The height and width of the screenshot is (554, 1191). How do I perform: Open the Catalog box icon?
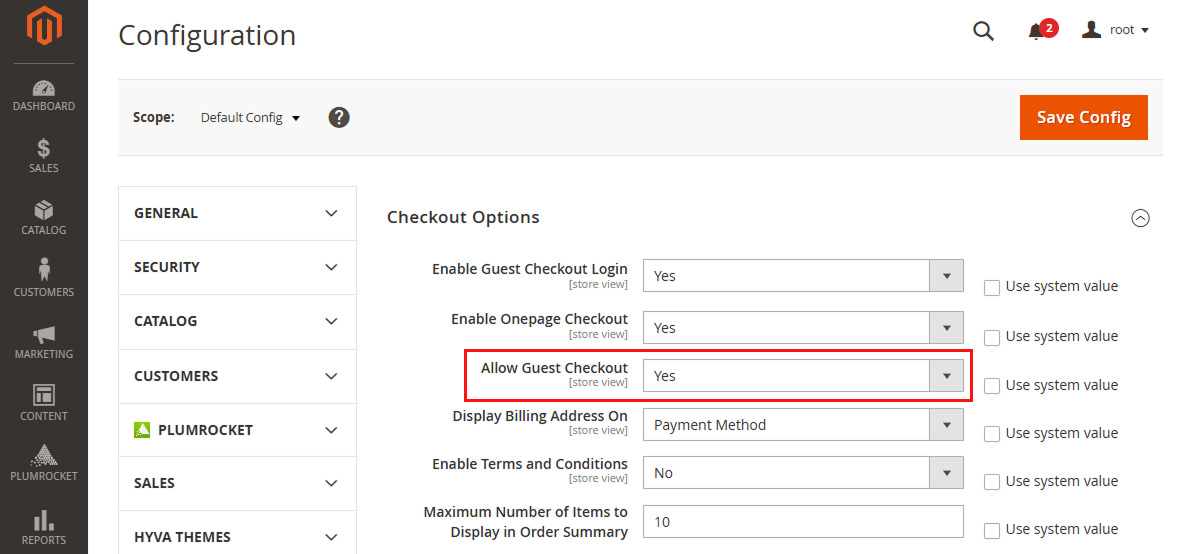[x=43, y=211]
